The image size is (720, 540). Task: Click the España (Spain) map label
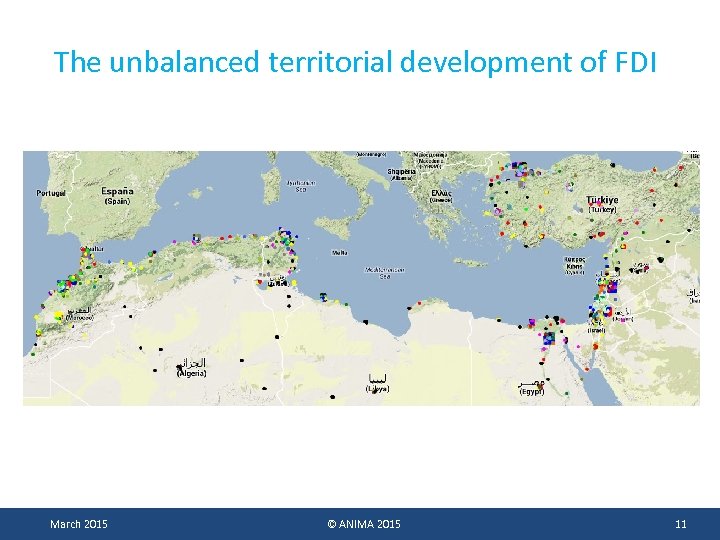pyautogui.click(x=118, y=196)
